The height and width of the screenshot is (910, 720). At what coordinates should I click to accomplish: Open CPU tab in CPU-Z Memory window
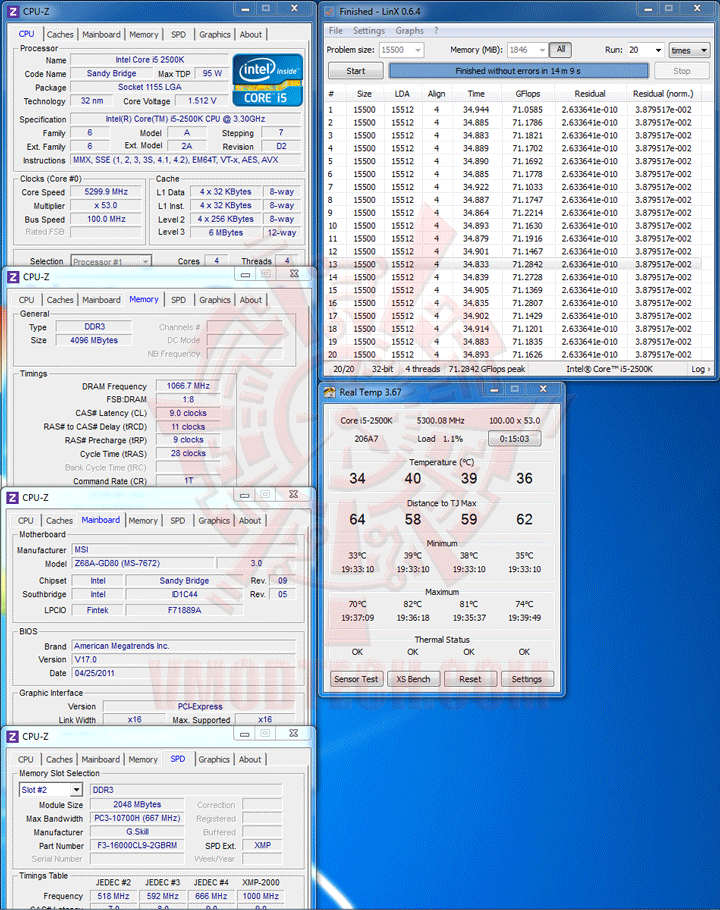point(26,300)
